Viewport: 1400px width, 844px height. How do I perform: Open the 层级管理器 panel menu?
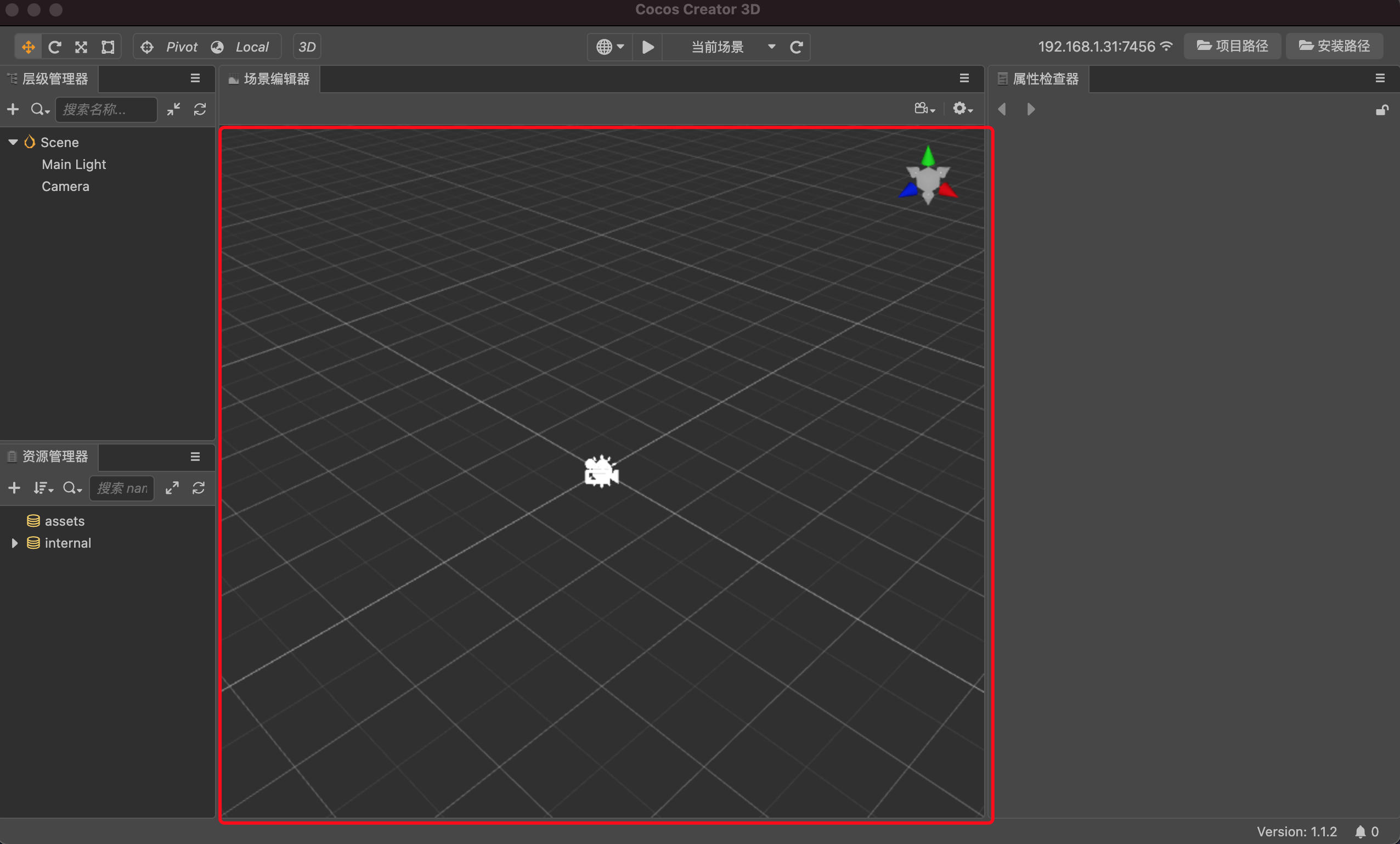pos(195,78)
